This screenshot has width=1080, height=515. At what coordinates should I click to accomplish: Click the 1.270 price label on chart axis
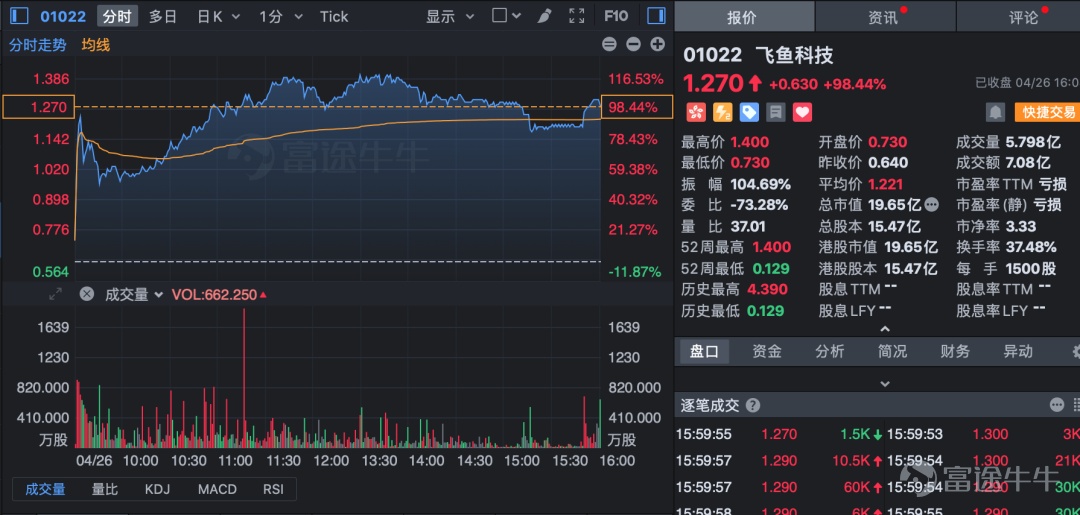38,107
